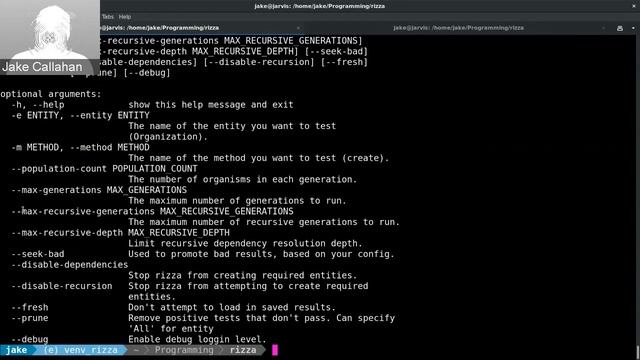Viewport: 640px width, 360px height.
Task: Click '(Organization).' default value text
Action: [x=168, y=137]
